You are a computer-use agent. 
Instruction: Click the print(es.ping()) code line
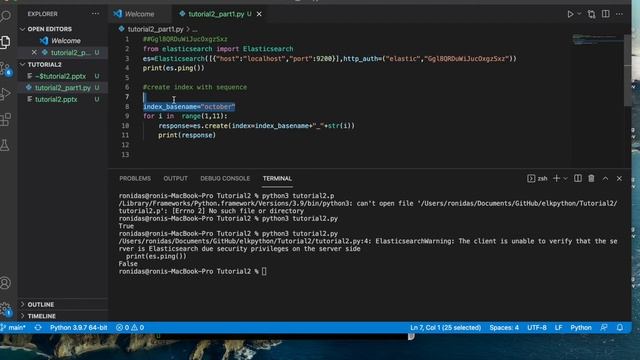click(173, 68)
